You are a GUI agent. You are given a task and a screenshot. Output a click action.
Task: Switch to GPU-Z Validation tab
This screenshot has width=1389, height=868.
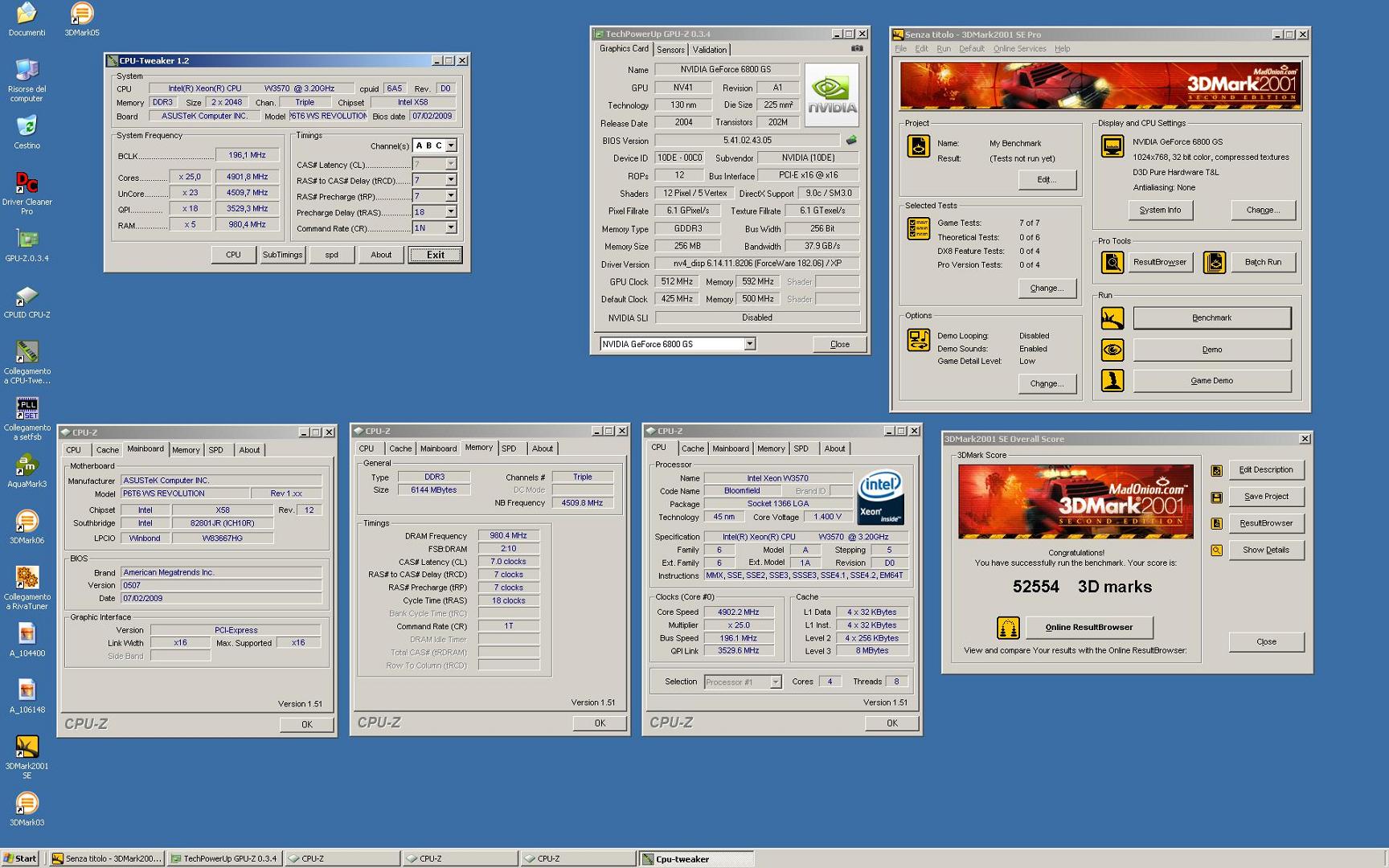point(710,50)
